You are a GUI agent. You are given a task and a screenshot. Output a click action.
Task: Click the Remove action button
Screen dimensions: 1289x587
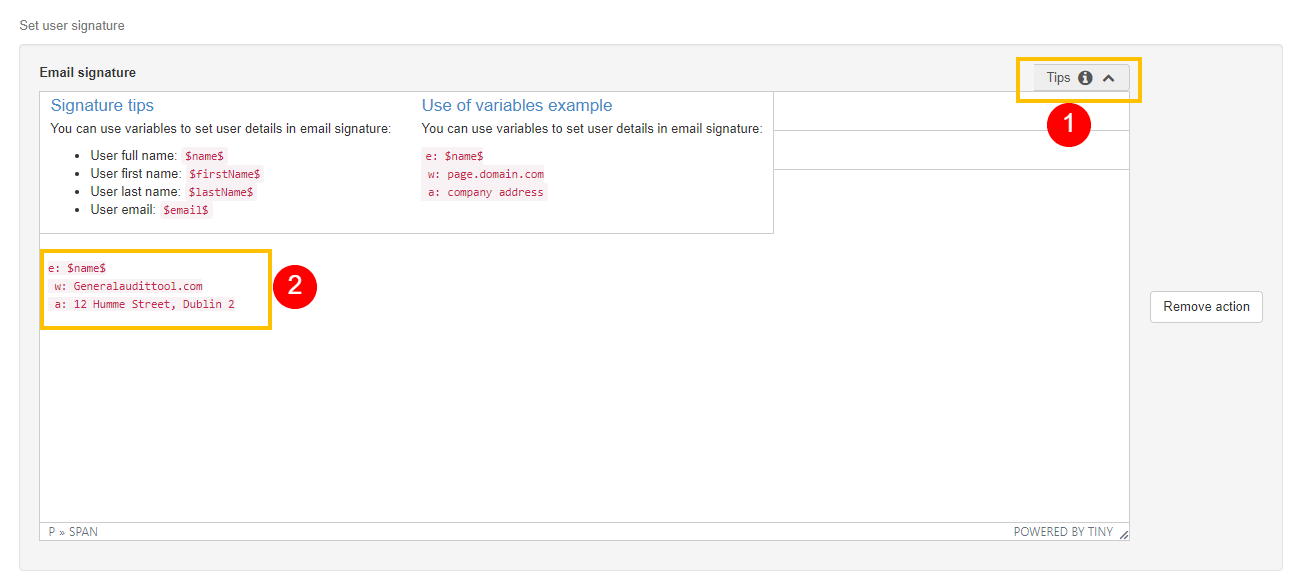coord(1206,307)
